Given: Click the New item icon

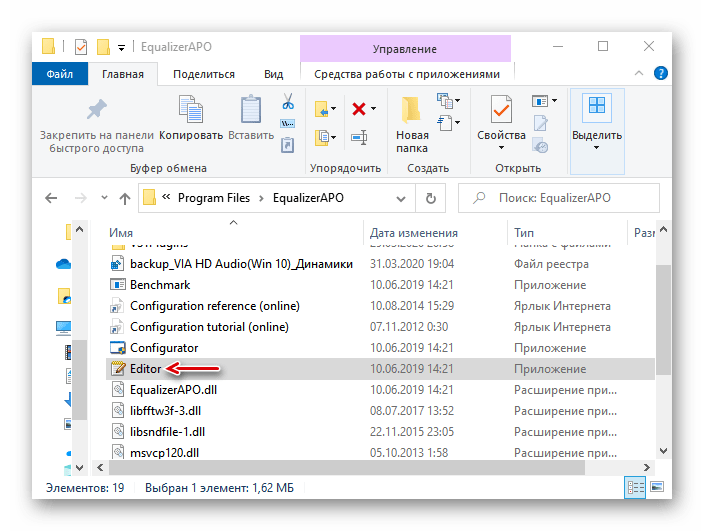Looking at the screenshot, I should 444,101.
